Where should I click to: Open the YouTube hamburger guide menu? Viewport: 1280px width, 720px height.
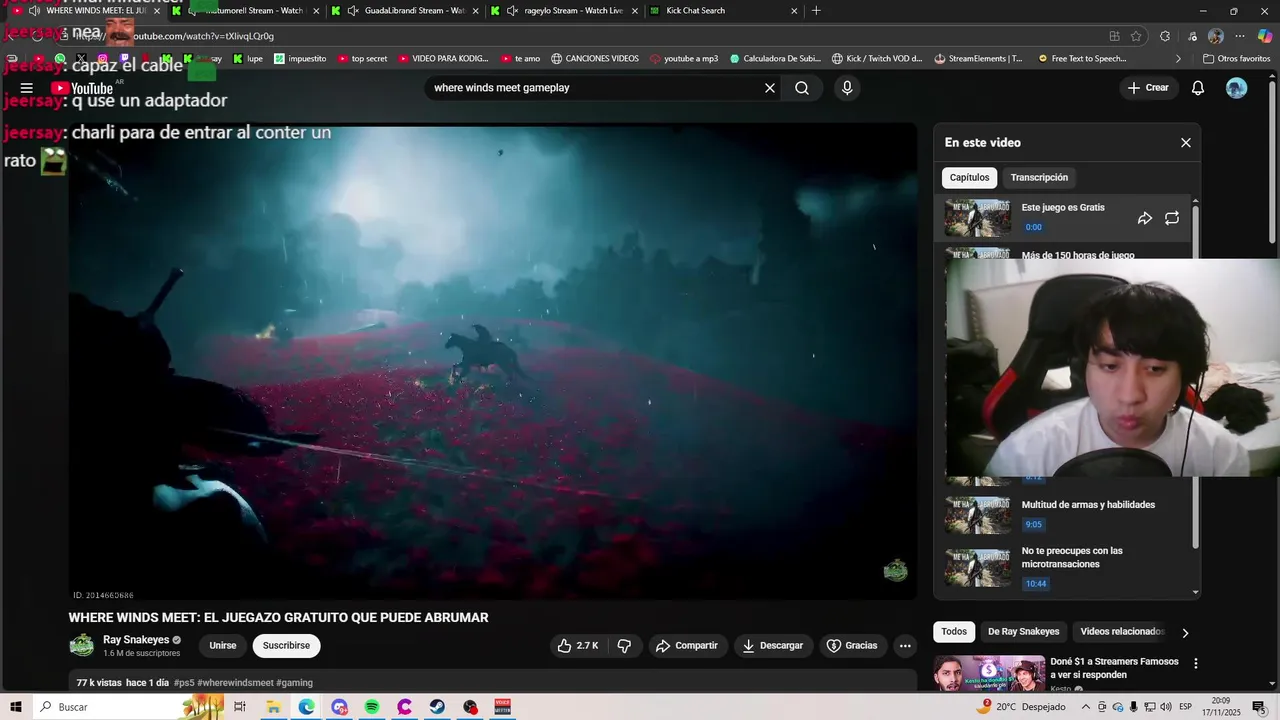tap(27, 88)
